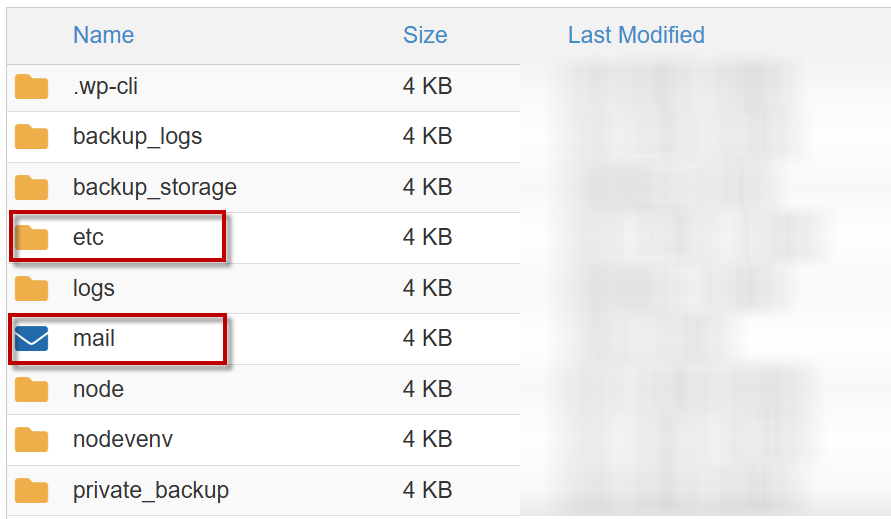
Task: Sort files by the Name column header
Action: (x=103, y=35)
